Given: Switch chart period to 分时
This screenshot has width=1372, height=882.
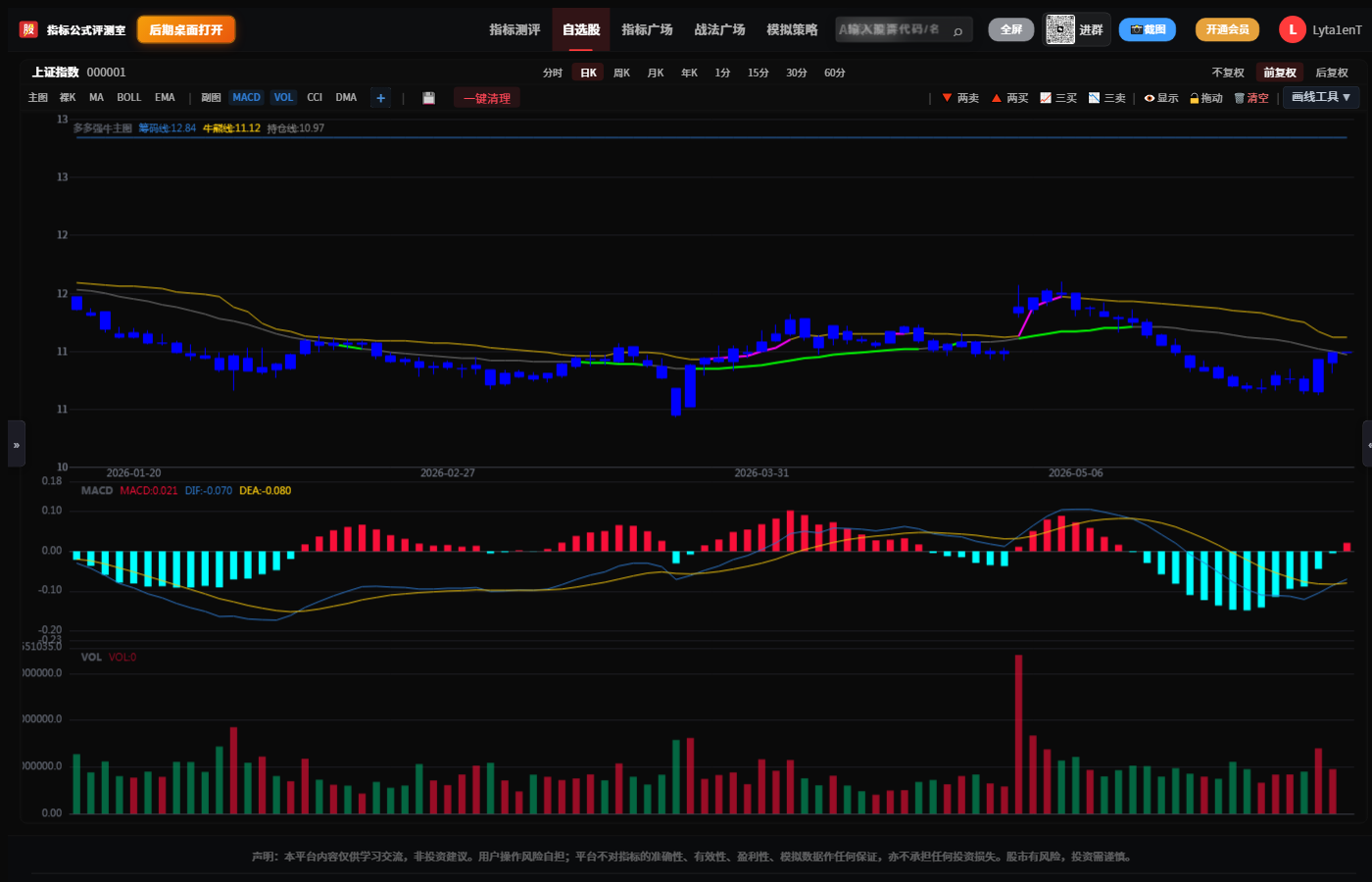Looking at the screenshot, I should 553,73.
